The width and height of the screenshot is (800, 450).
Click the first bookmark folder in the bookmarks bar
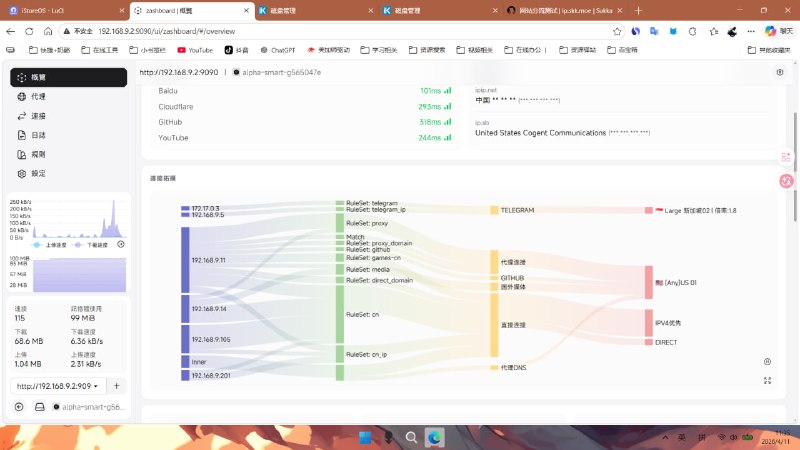pyautogui.click(x=49, y=50)
